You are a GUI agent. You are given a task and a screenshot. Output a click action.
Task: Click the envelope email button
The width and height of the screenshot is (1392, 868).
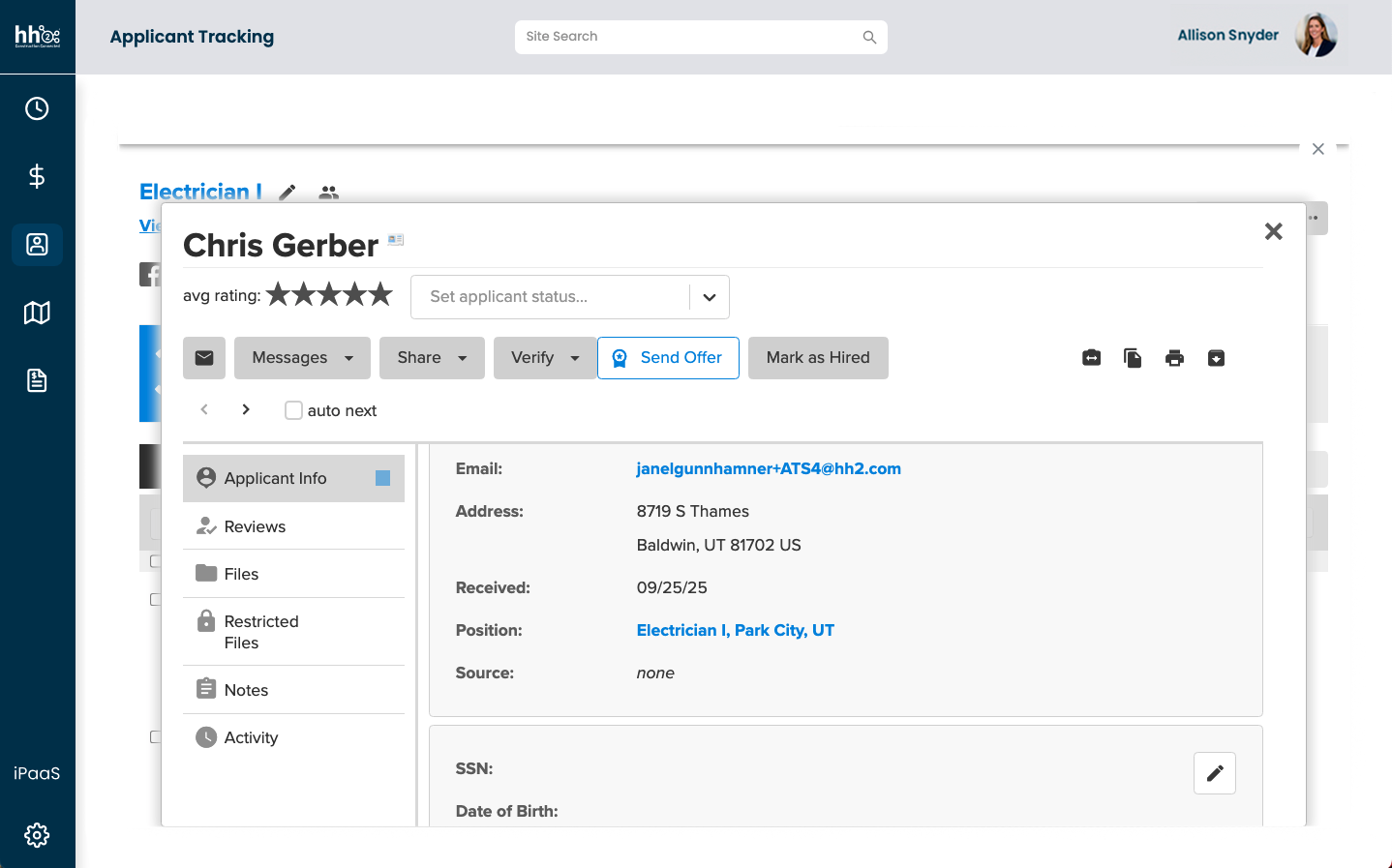(204, 358)
